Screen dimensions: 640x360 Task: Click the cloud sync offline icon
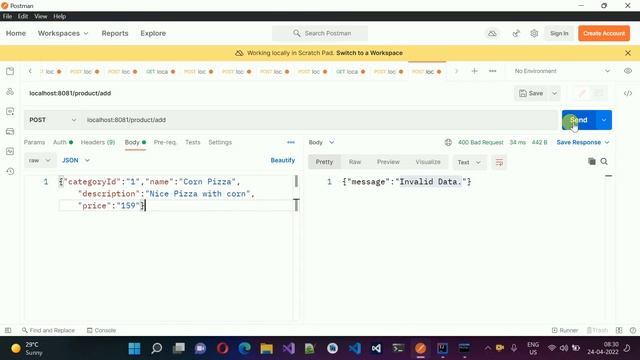pos(492,33)
